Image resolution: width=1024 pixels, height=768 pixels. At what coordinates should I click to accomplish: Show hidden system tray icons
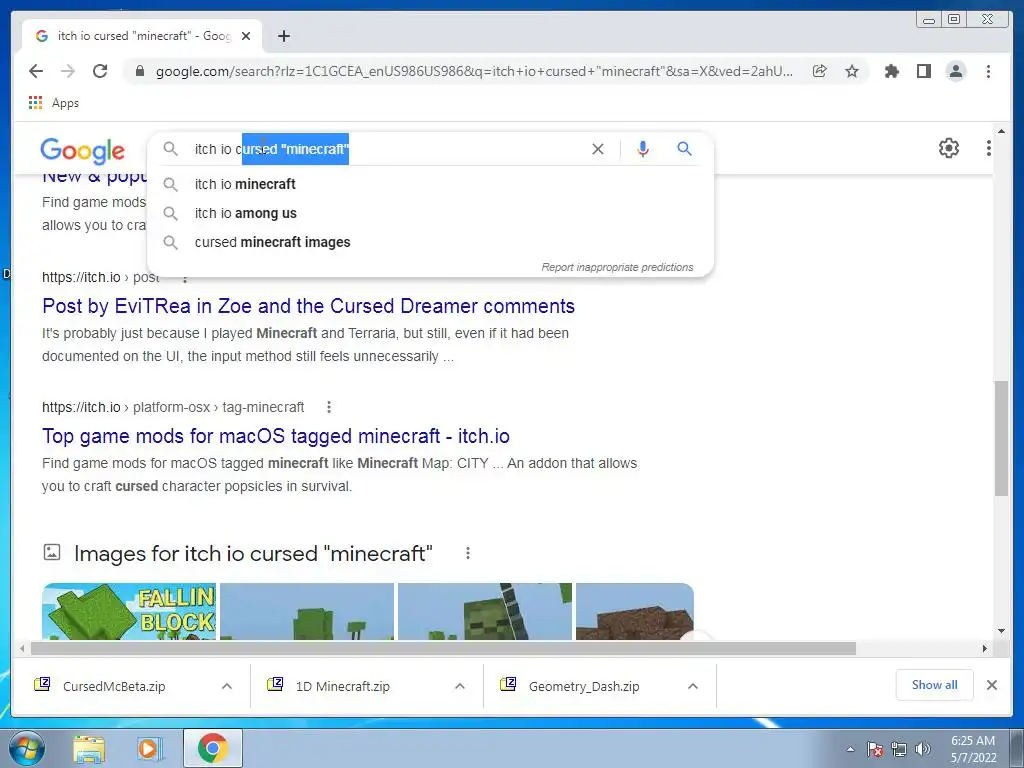pos(850,749)
